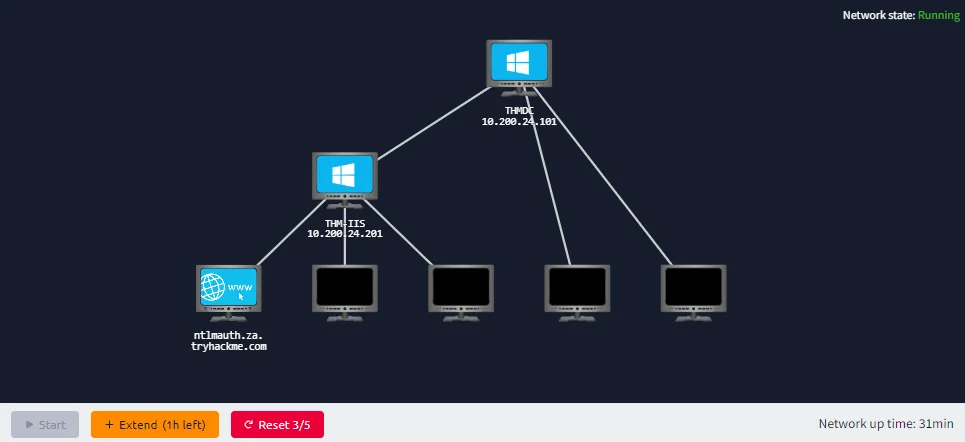Click the ntlmauth.za.tryhackme.com label

pyautogui.click(x=228, y=341)
